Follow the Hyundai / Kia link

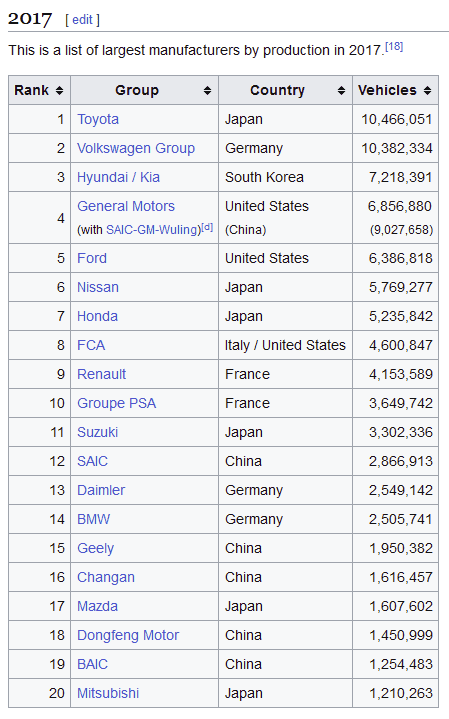tap(118, 177)
